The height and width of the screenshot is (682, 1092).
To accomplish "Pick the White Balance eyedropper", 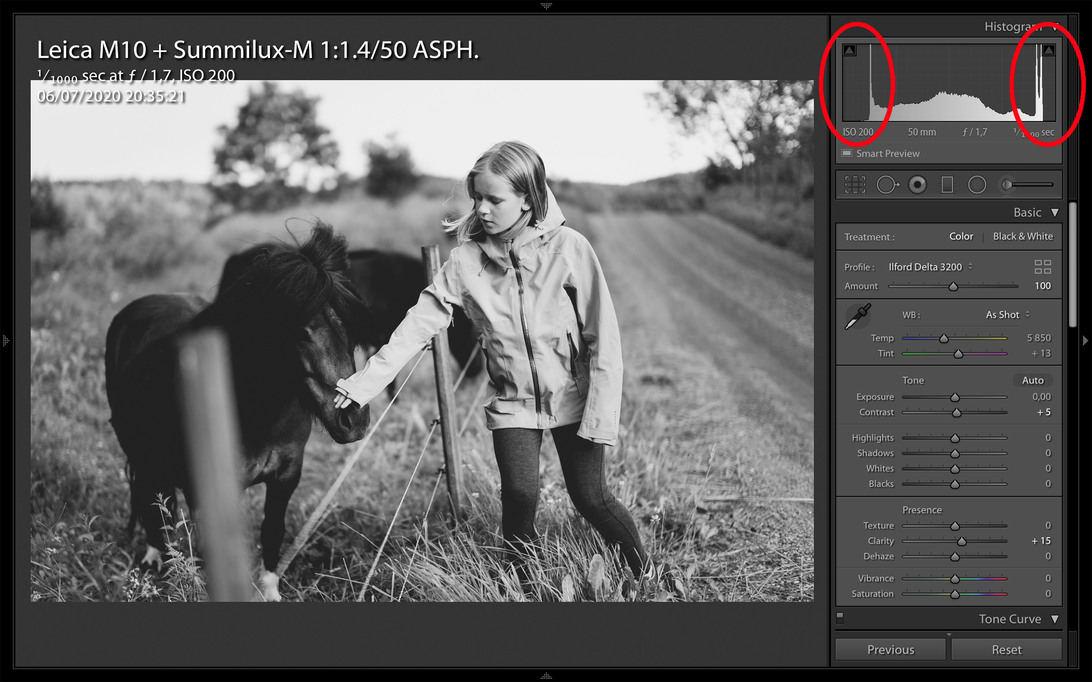I will [857, 319].
